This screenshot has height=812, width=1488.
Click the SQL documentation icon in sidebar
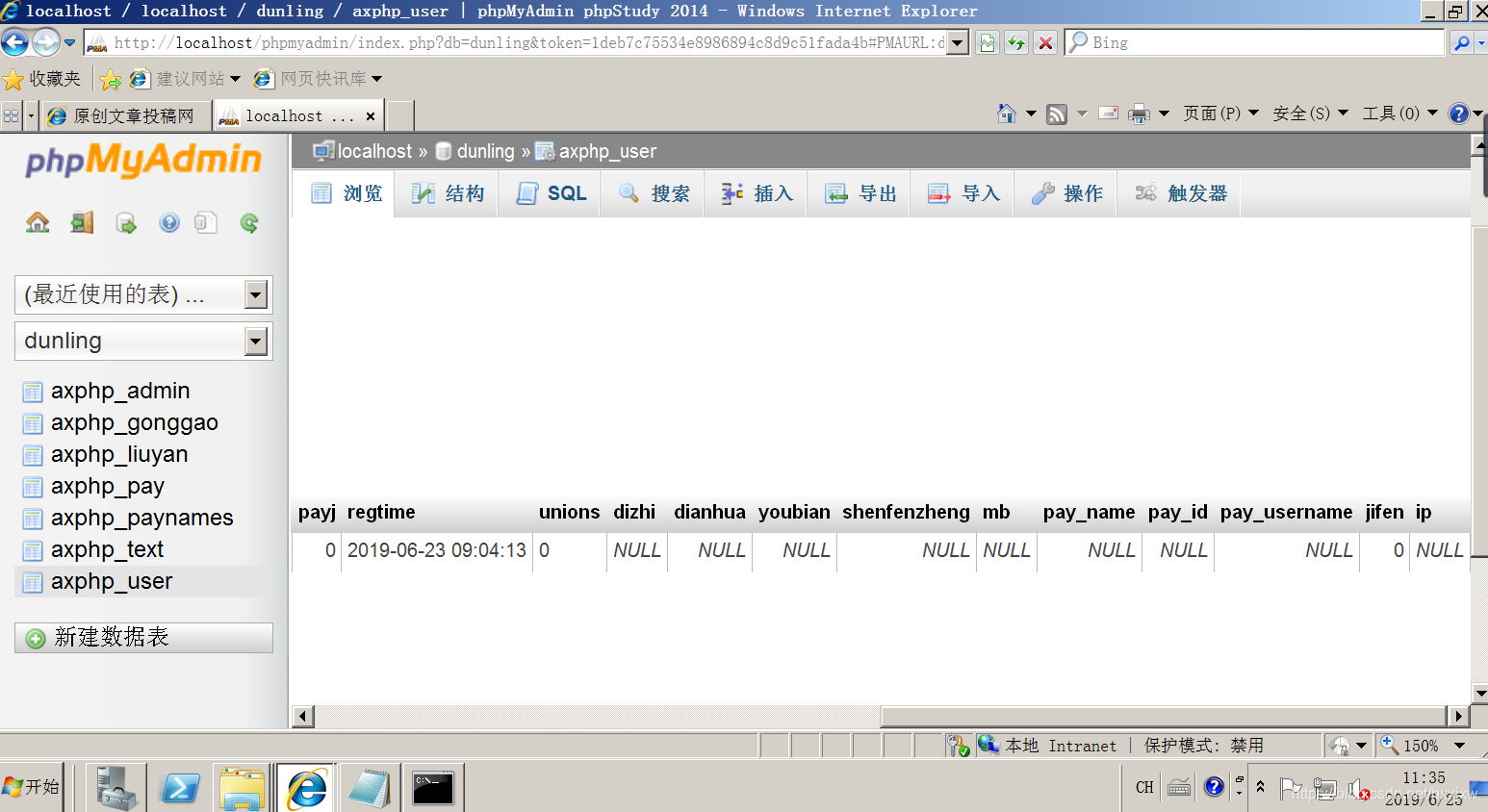206,223
